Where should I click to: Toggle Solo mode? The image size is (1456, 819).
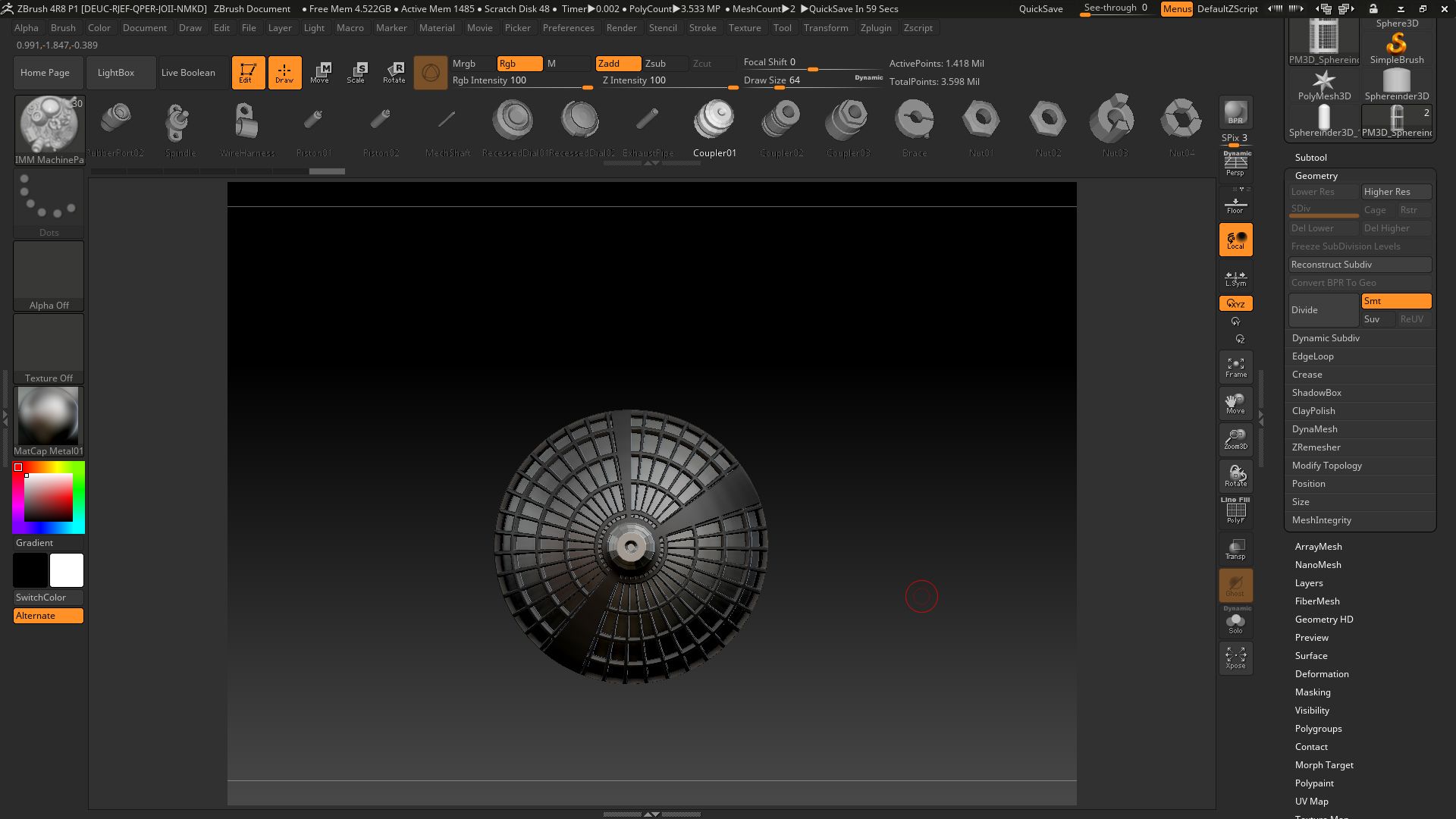pos(1235,622)
